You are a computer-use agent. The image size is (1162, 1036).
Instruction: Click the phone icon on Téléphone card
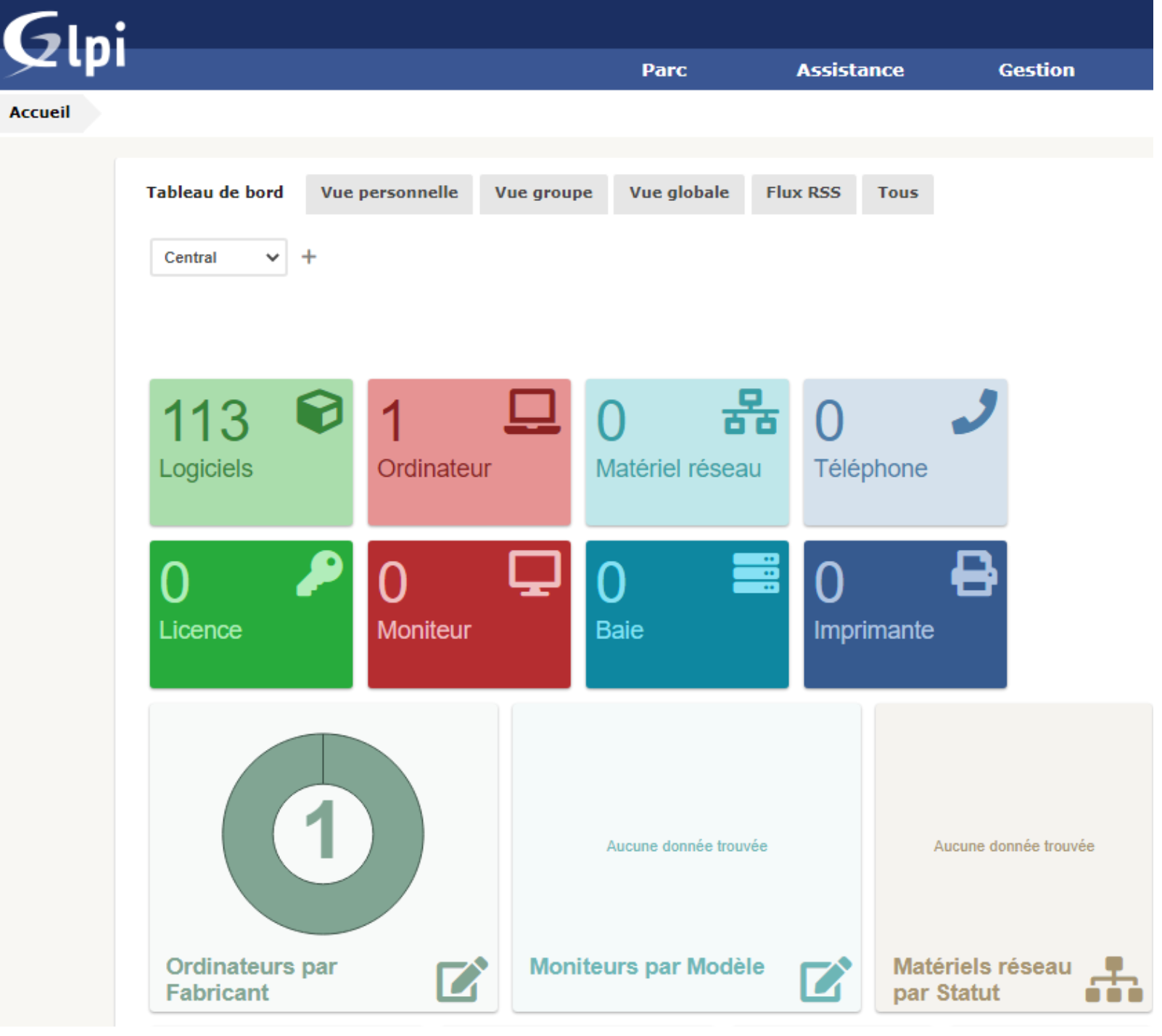pos(974,413)
